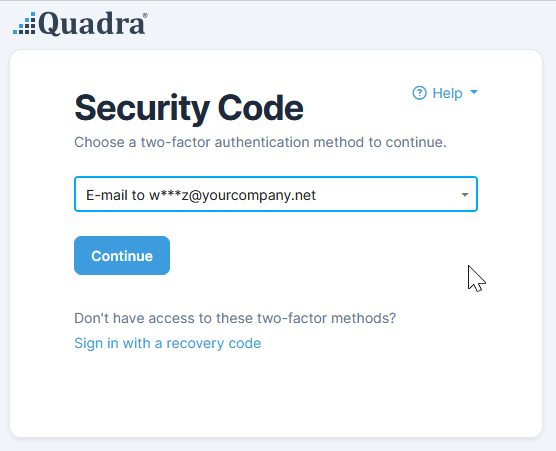This screenshot has width=556, height=451.
Task: Click the Quadra dotted bars logo icon
Action: click(x=24, y=23)
